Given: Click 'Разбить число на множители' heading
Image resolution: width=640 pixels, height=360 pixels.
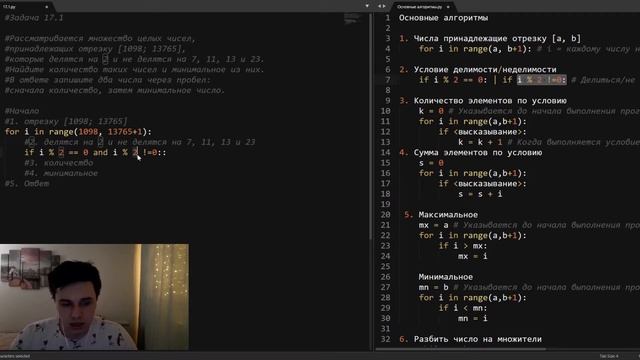Looking at the screenshot, I should pos(478,339).
